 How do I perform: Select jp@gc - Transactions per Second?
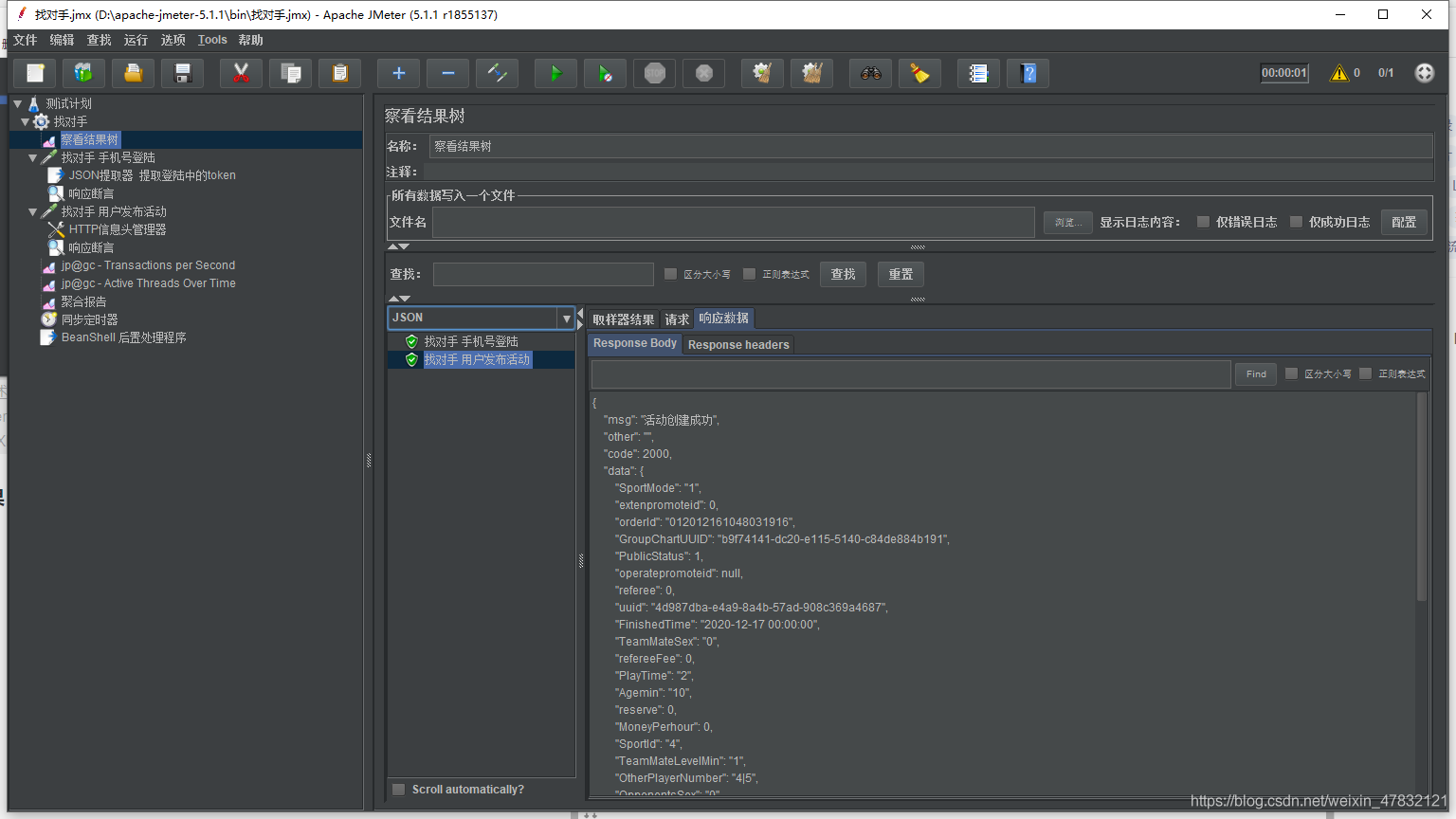pos(148,265)
